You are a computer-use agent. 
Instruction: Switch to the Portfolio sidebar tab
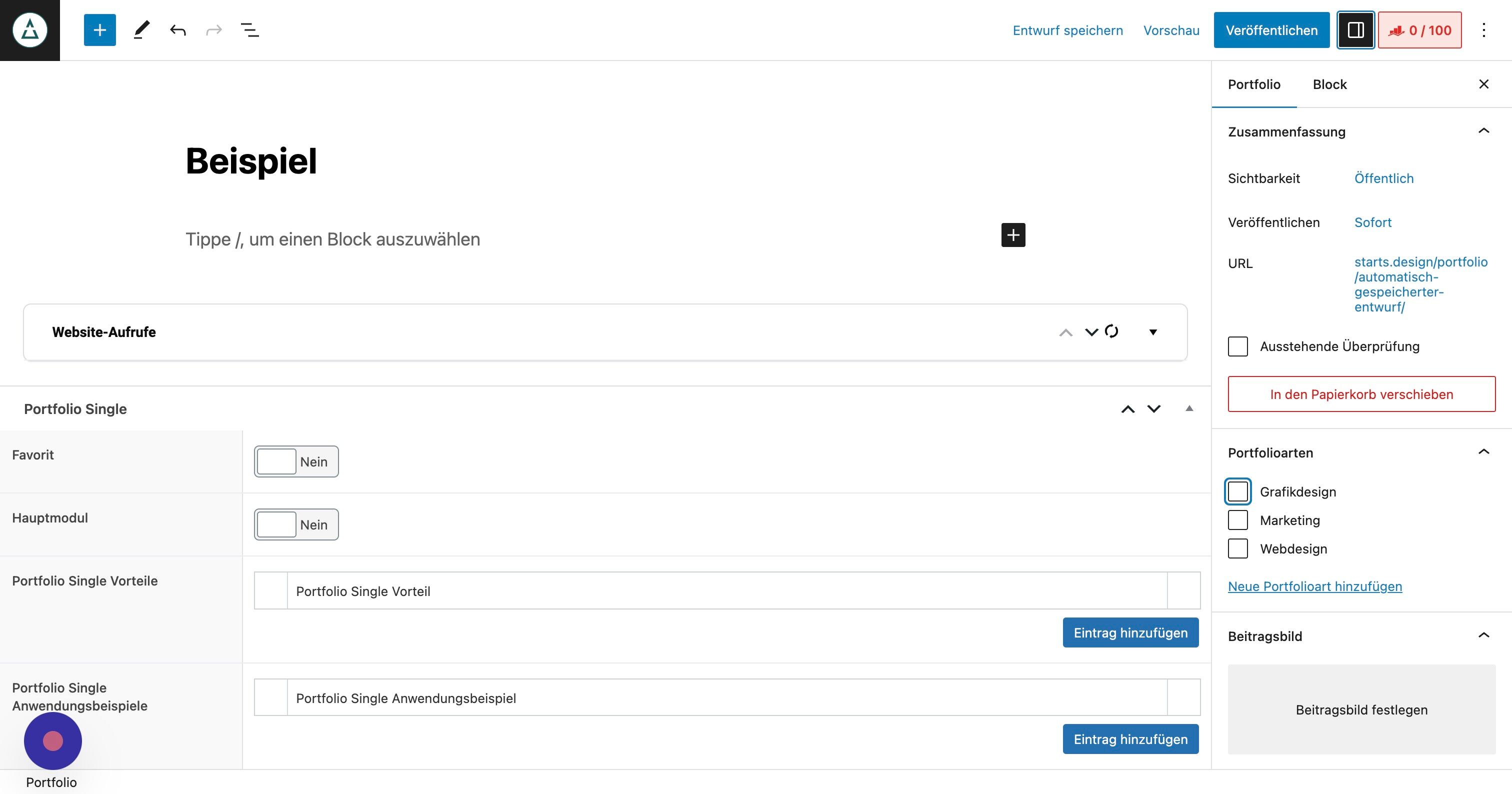(1254, 84)
